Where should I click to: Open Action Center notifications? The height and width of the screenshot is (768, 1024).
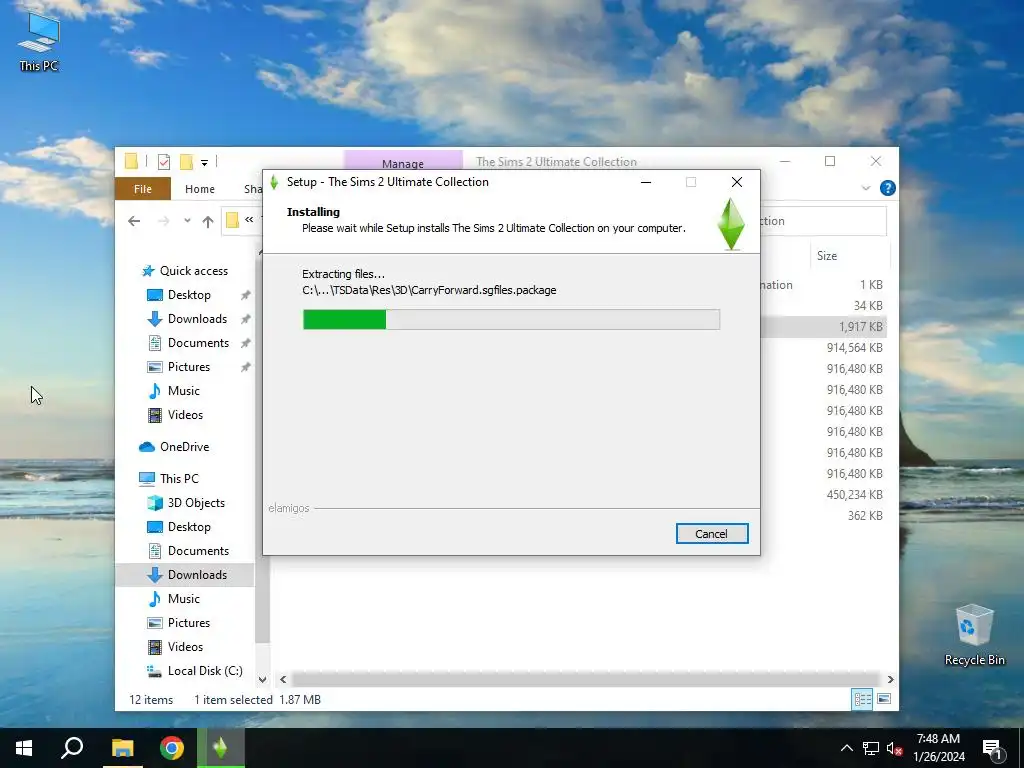(993, 748)
